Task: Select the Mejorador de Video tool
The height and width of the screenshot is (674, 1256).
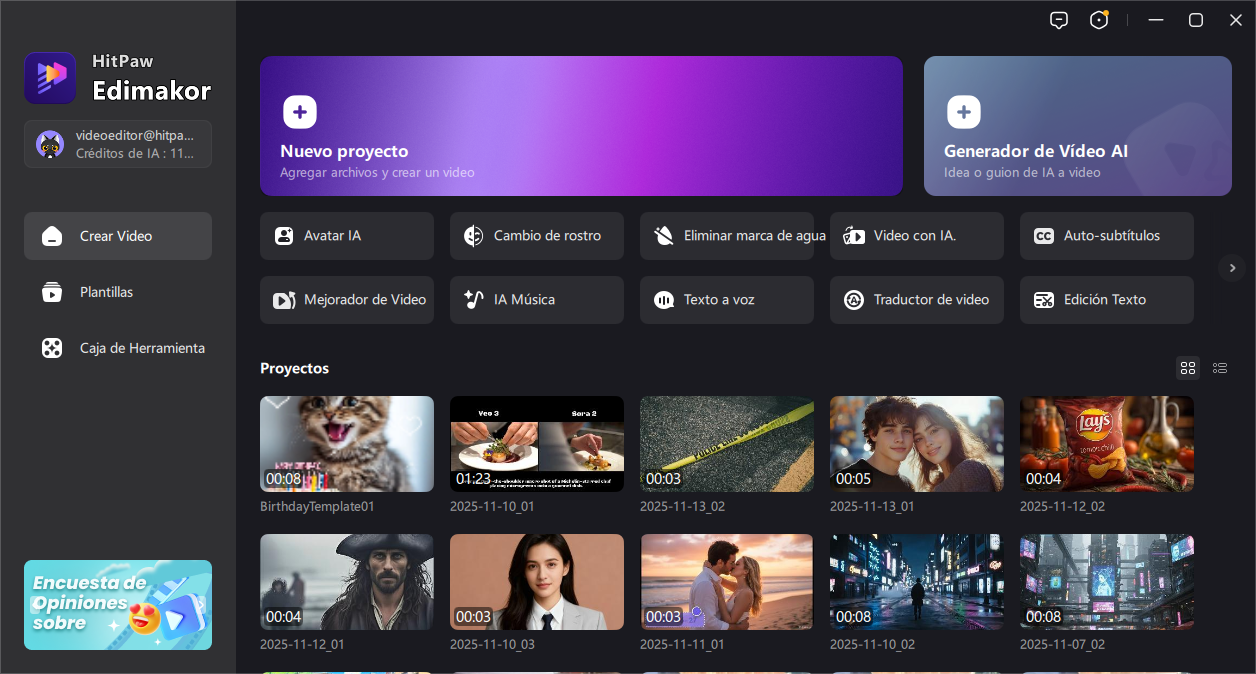Action: tap(346, 299)
